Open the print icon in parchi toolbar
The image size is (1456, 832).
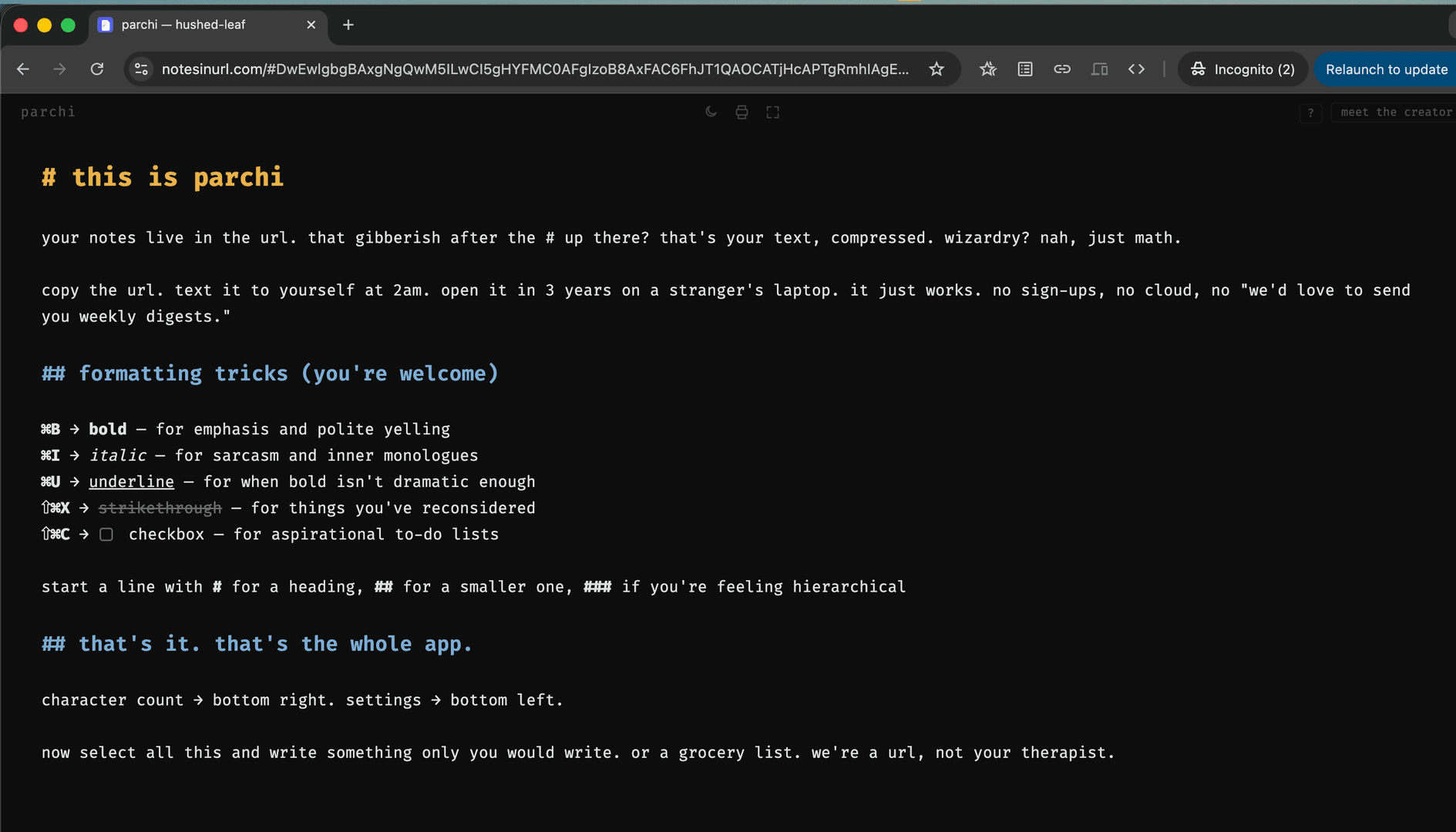741,112
